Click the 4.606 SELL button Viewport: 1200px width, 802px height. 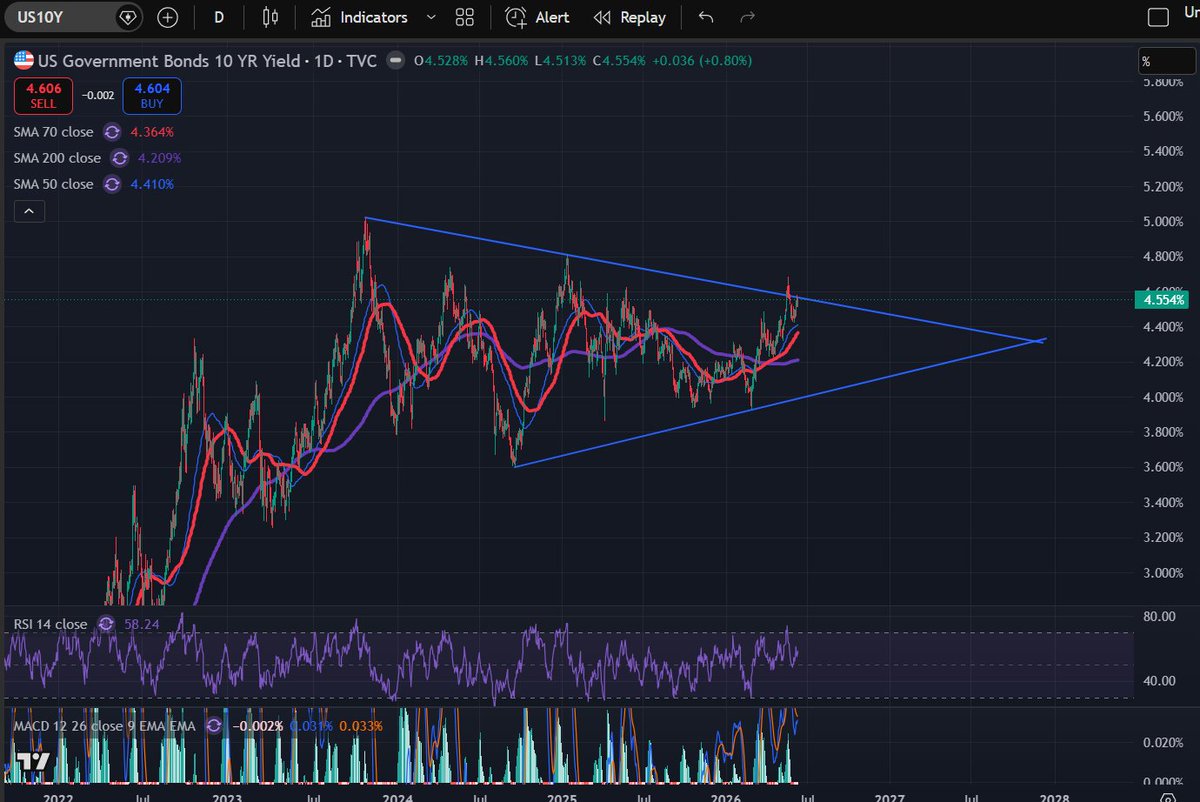[45, 95]
